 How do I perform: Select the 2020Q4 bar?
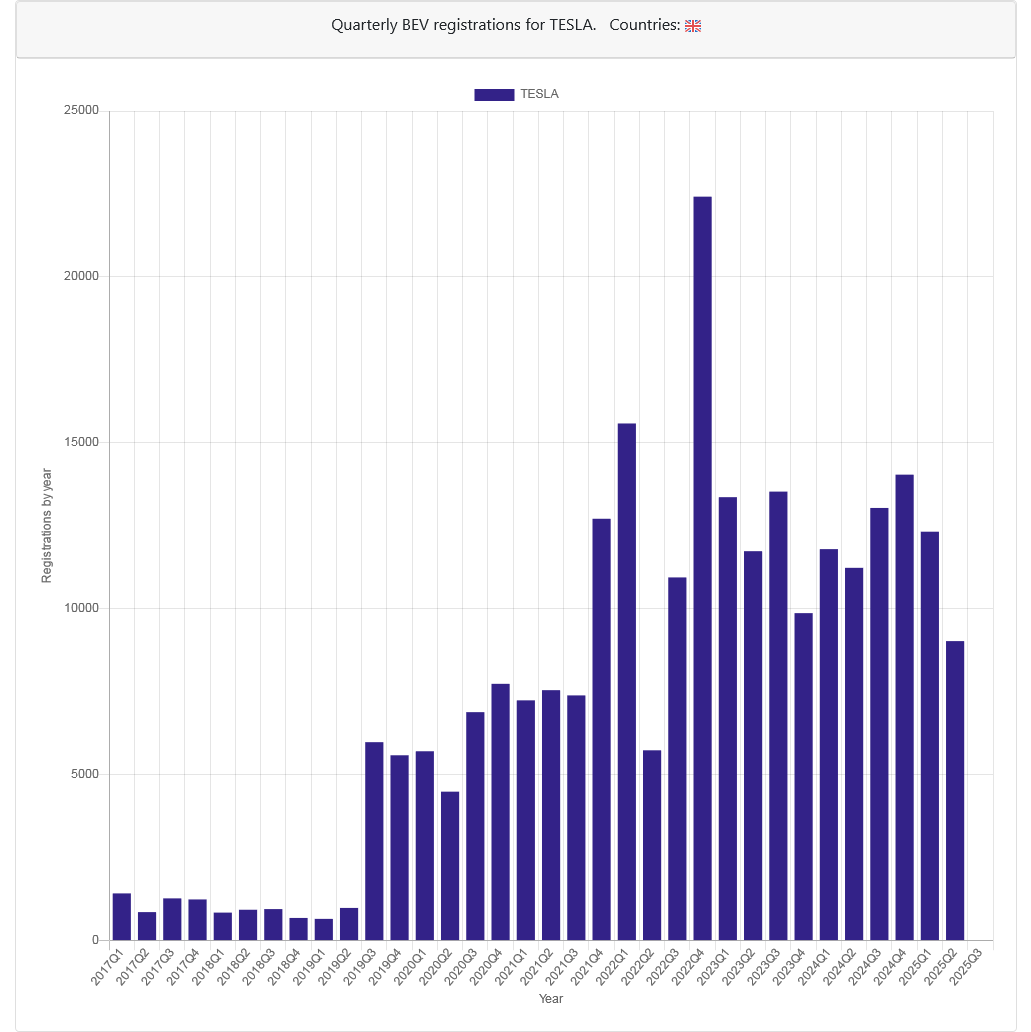click(500, 812)
